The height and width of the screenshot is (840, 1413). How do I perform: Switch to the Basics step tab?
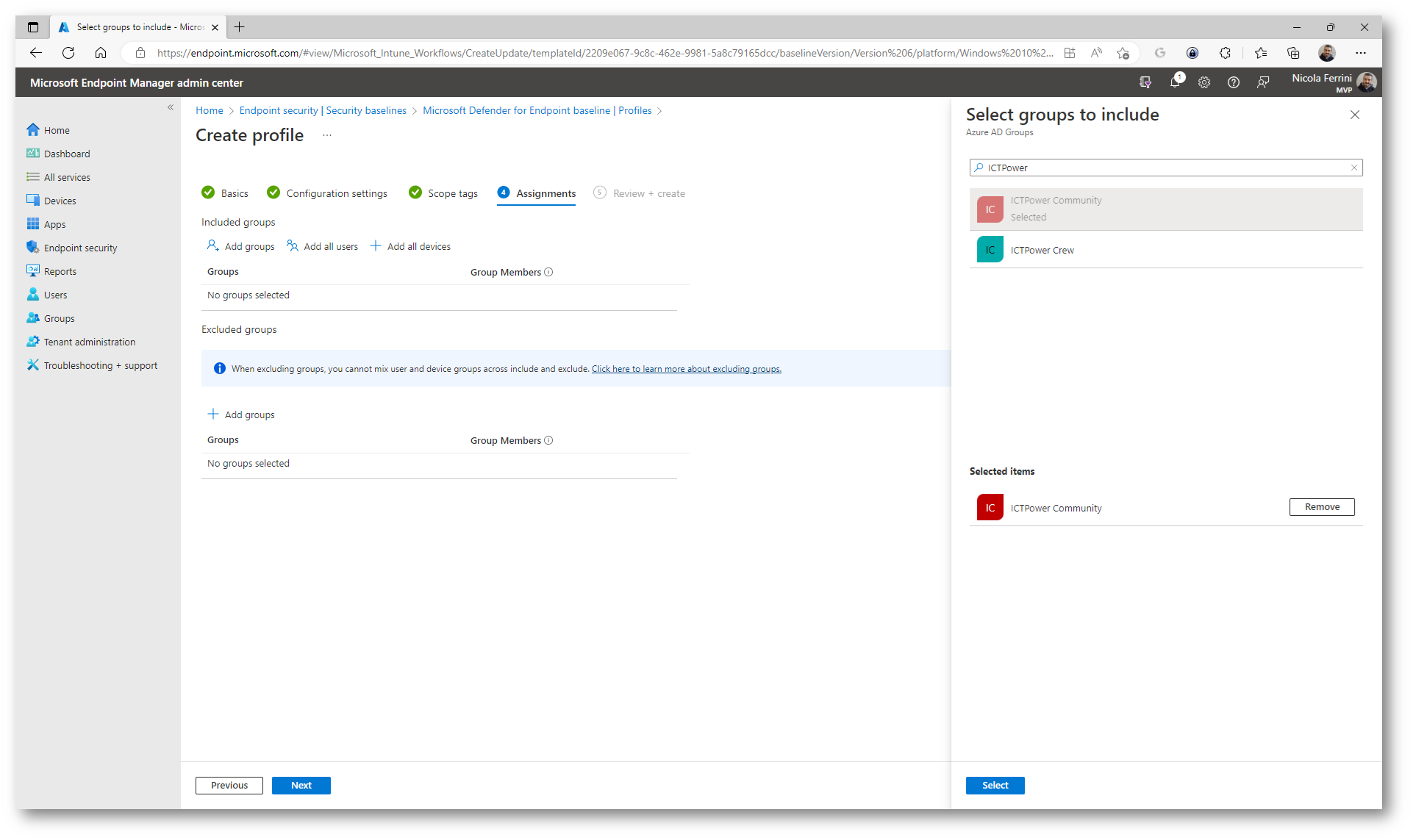[226, 193]
